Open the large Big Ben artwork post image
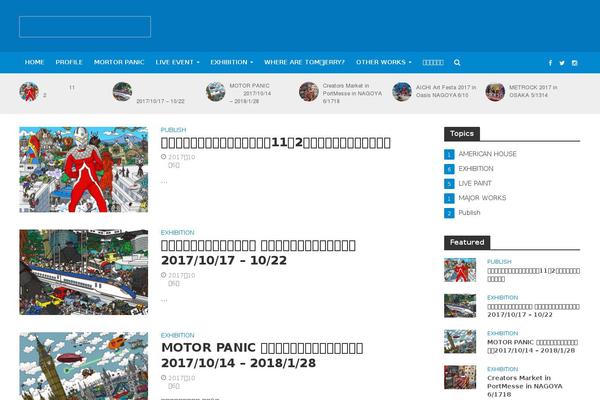The image size is (600, 400). click(83, 366)
